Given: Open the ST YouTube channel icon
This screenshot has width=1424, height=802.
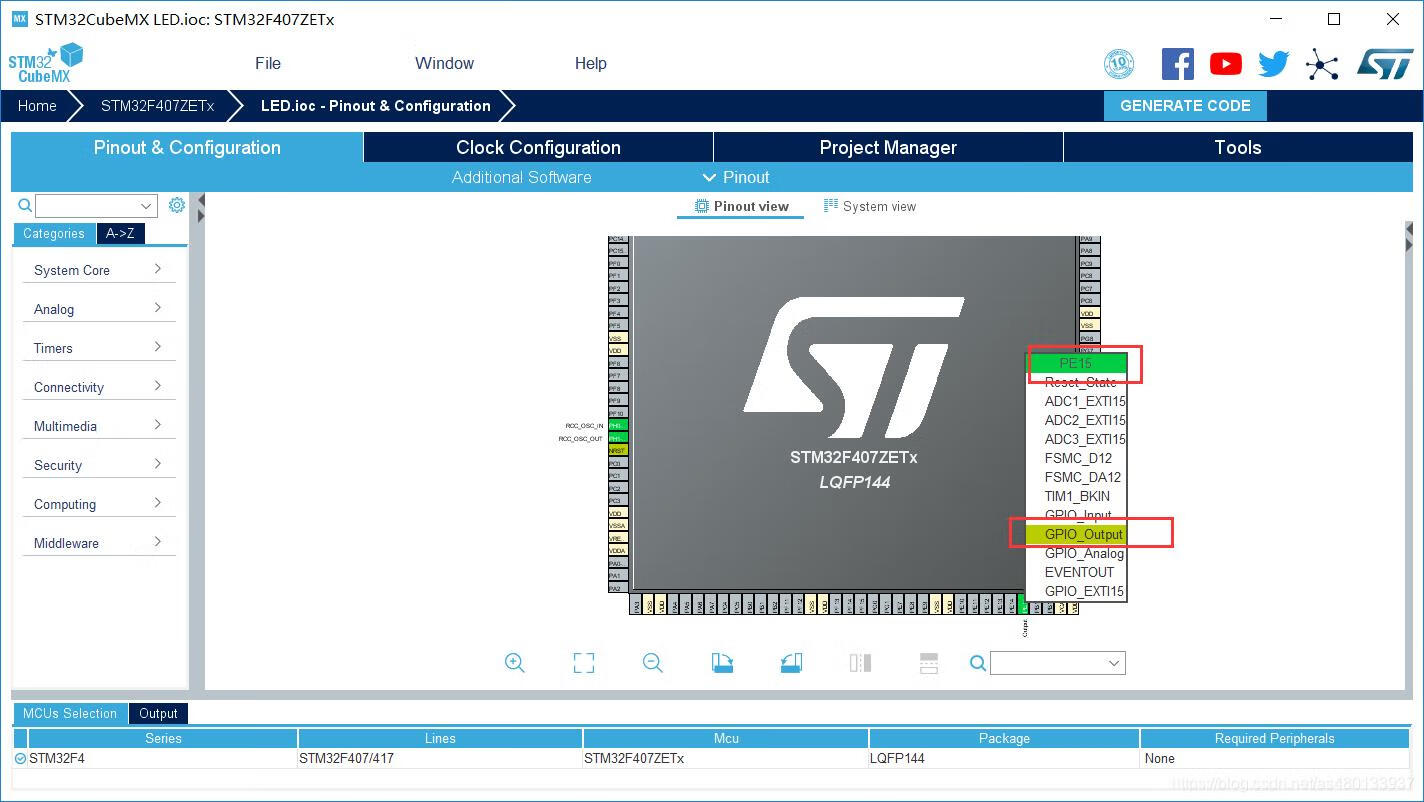Looking at the screenshot, I should point(1225,64).
